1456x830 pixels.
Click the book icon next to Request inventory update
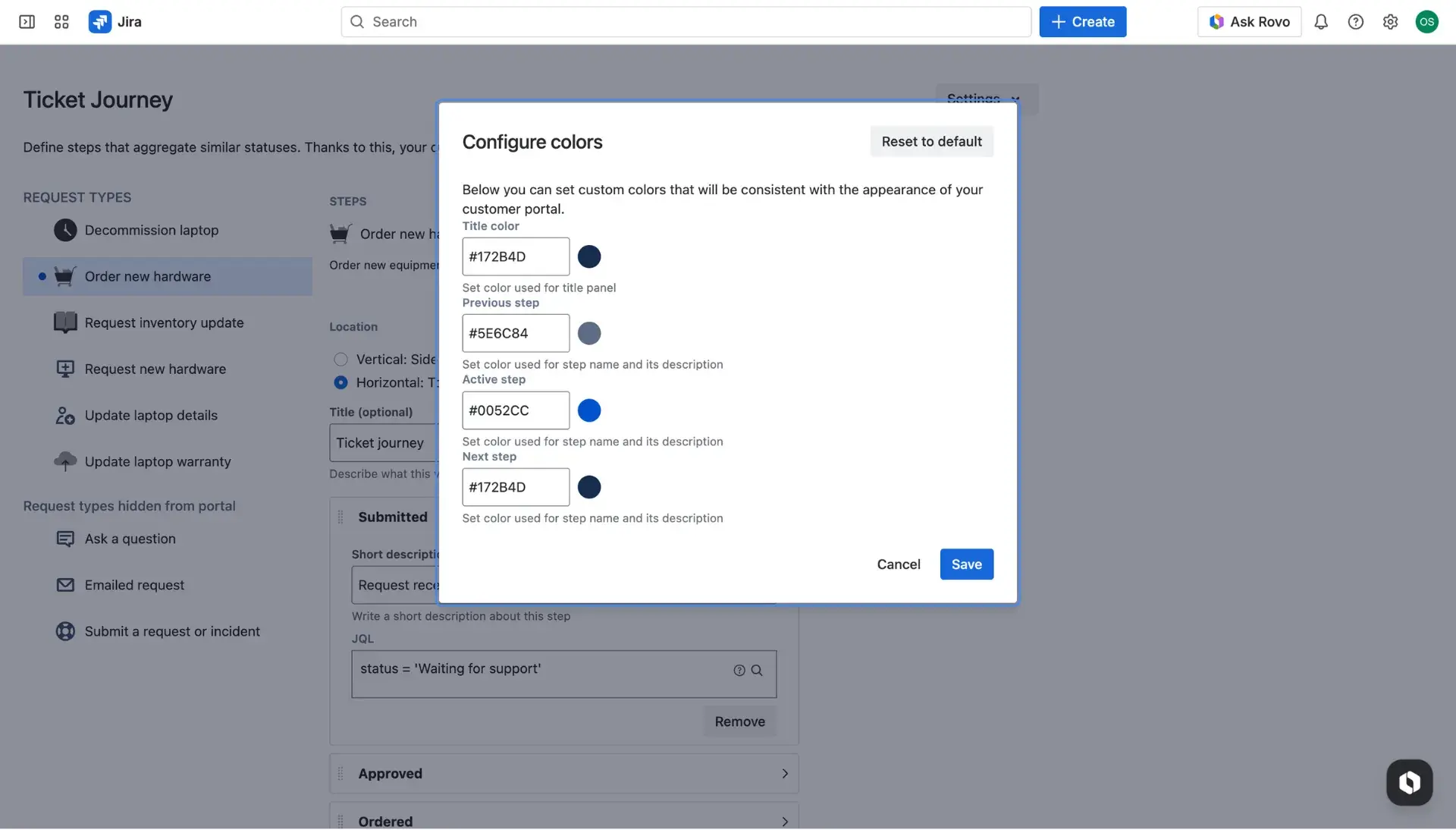(65, 322)
